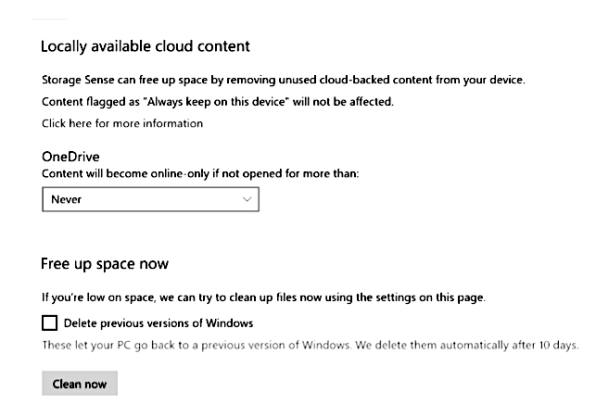Click the Always keep on this device sentence
Screen dimensions: 596x417
(217, 101)
